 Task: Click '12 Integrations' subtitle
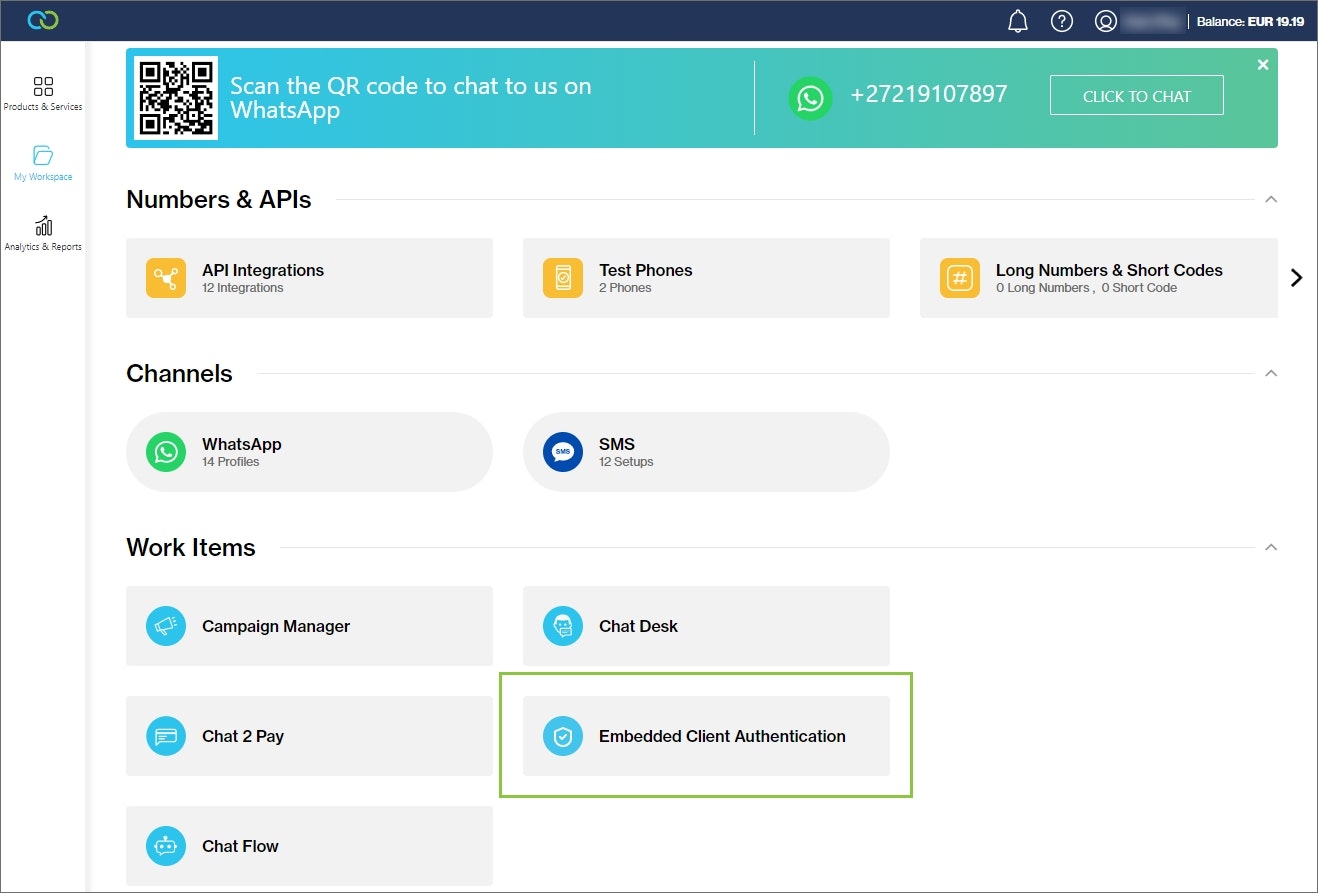[x=243, y=288]
